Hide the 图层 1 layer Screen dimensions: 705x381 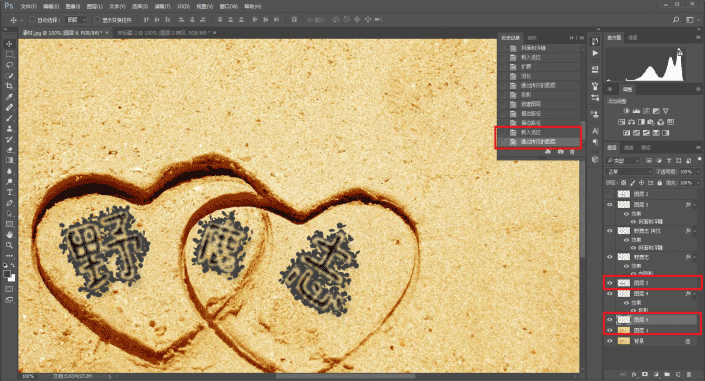(x=610, y=331)
